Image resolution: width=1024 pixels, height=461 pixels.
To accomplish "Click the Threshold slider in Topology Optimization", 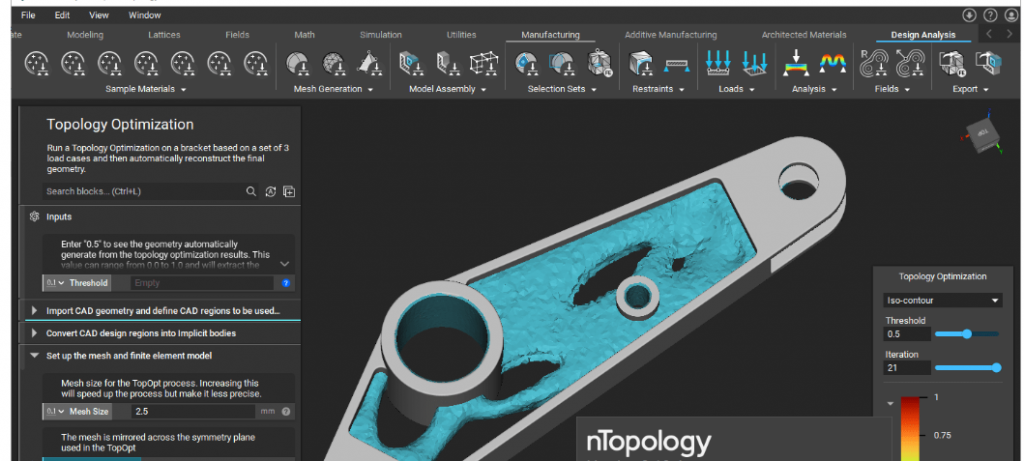I will point(967,334).
